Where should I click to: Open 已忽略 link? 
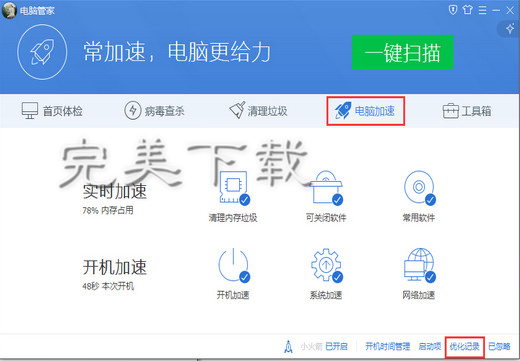pyautogui.click(x=499, y=347)
